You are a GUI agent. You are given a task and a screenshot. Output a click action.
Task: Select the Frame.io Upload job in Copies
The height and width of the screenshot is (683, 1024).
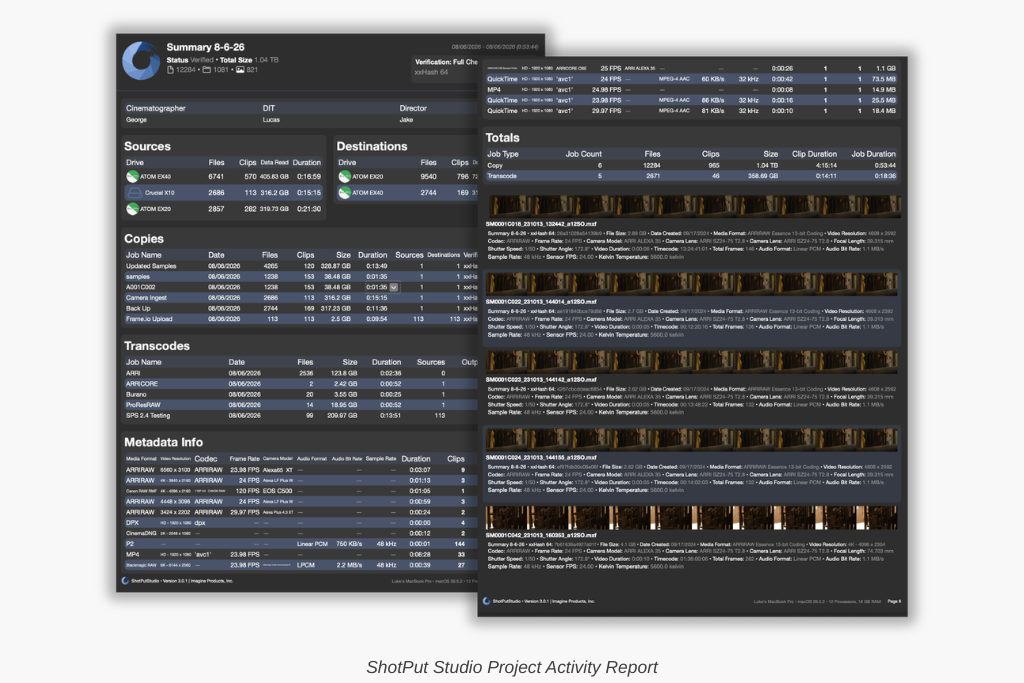(149, 319)
